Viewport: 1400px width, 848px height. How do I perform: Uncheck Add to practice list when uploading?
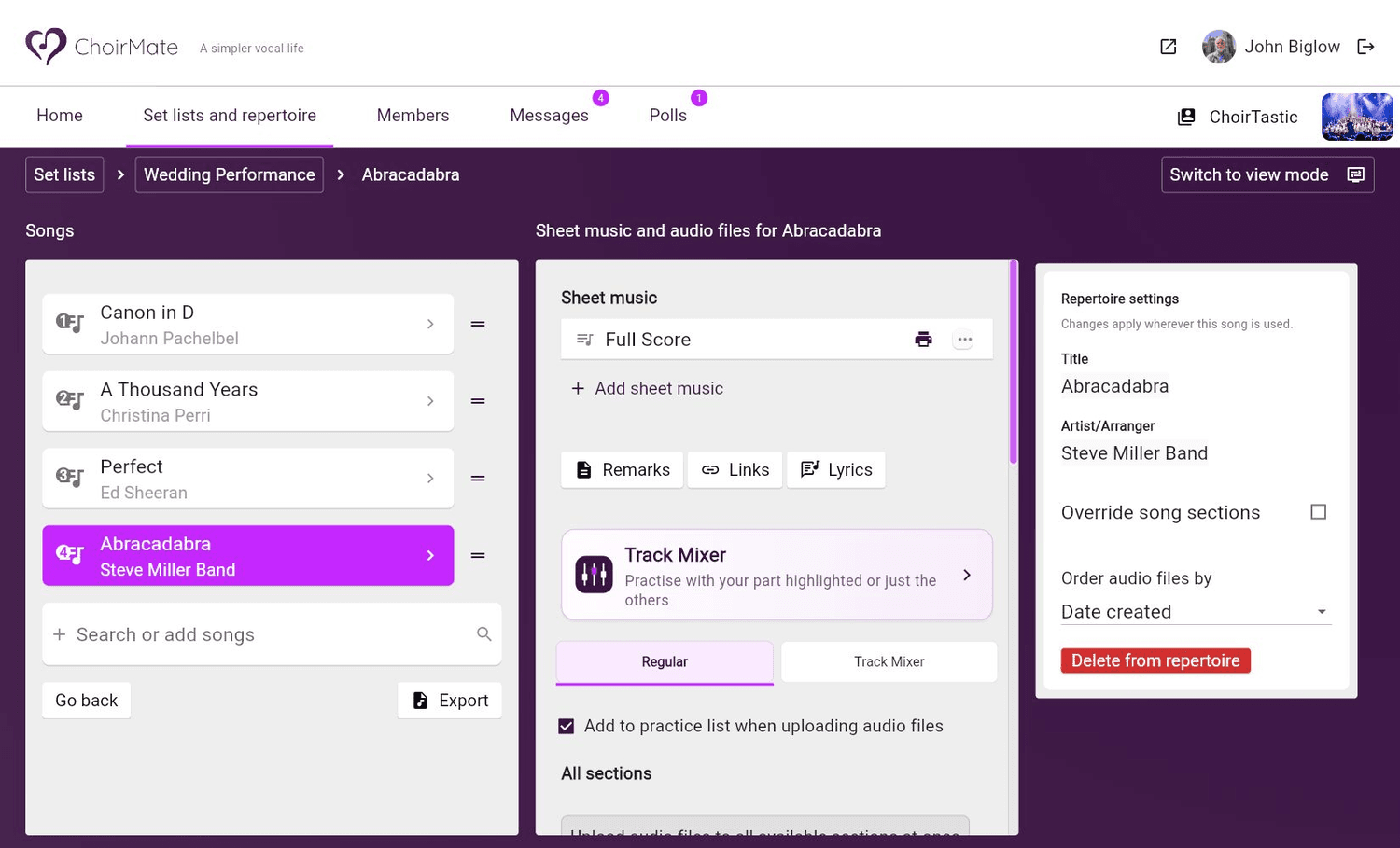pyautogui.click(x=567, y=726)
